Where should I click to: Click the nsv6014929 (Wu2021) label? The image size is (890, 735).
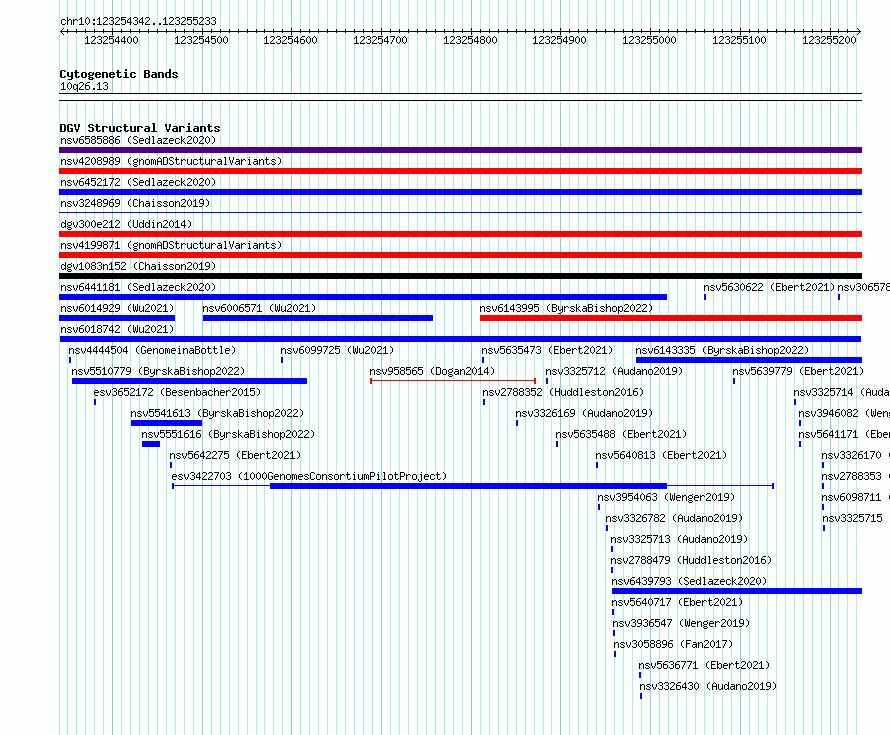(x=117, y=308)
